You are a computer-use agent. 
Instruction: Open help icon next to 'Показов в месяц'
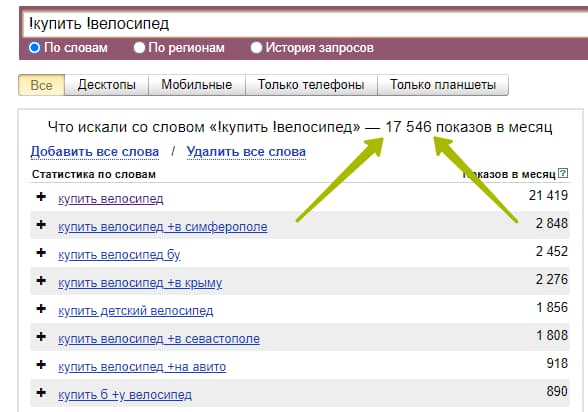pos(563,173)
